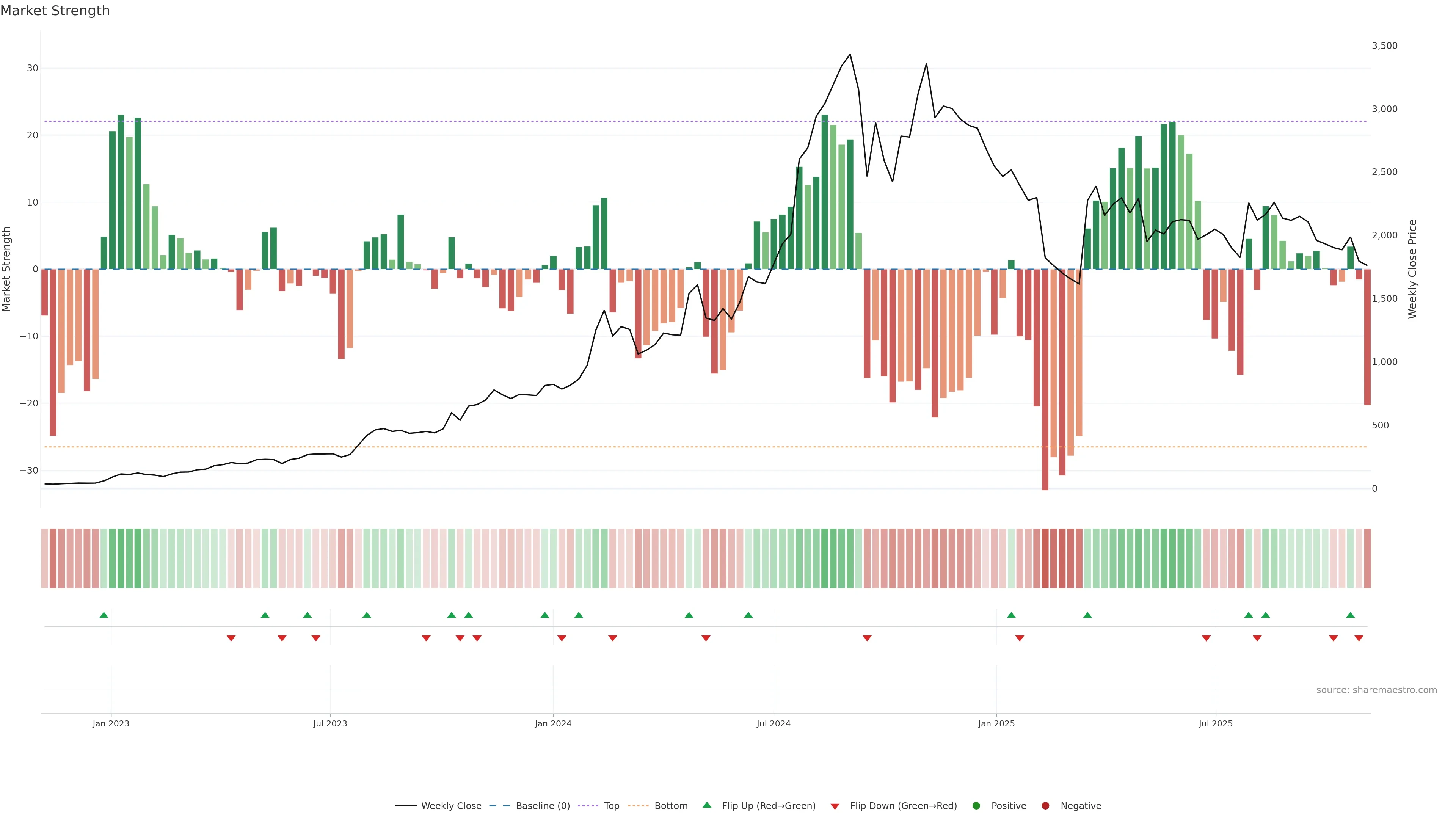Click the darkest red cell in the heatmap strip
The image size is (1456, 819).
click(x=1045, y=558)
